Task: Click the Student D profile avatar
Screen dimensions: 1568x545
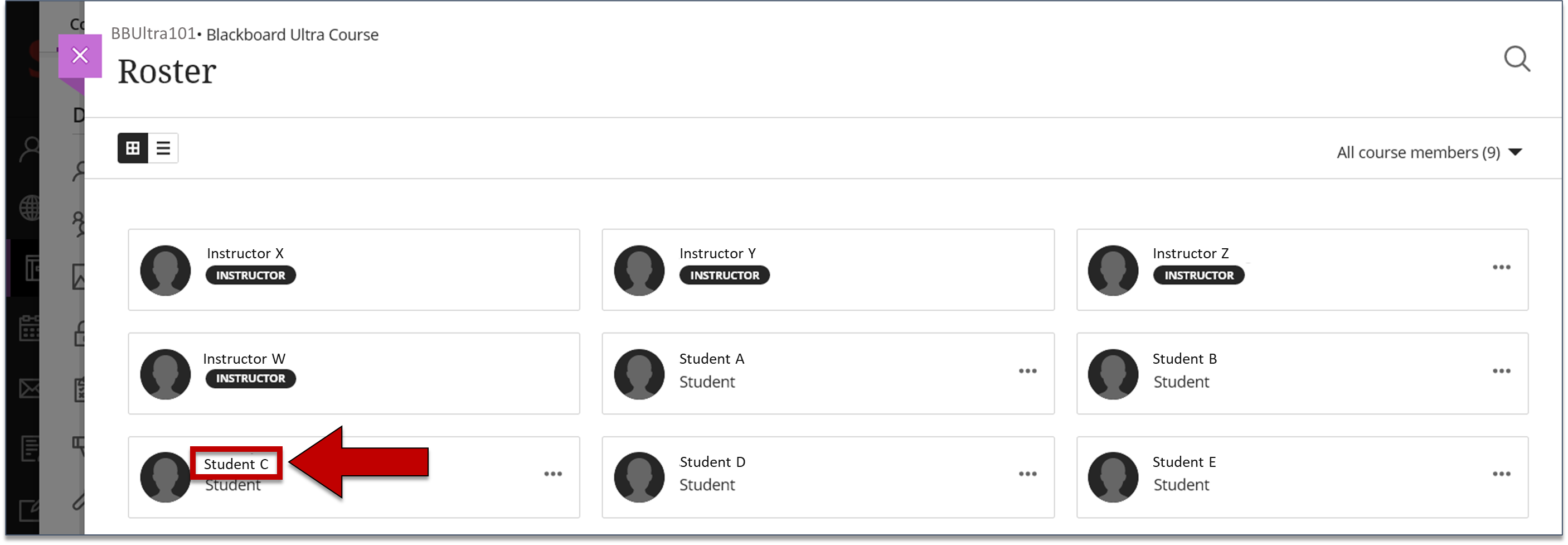Action: coord(639,477)
